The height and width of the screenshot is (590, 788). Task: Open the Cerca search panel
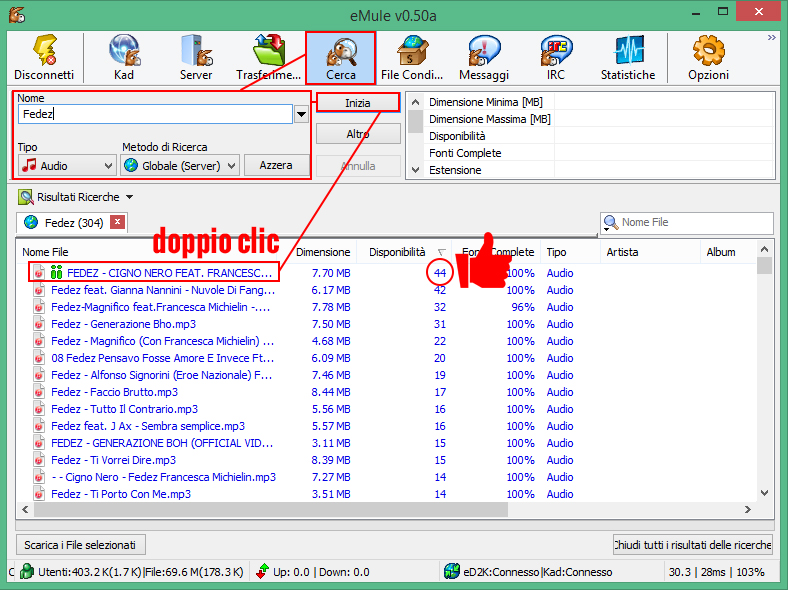(x=341, y=57)
